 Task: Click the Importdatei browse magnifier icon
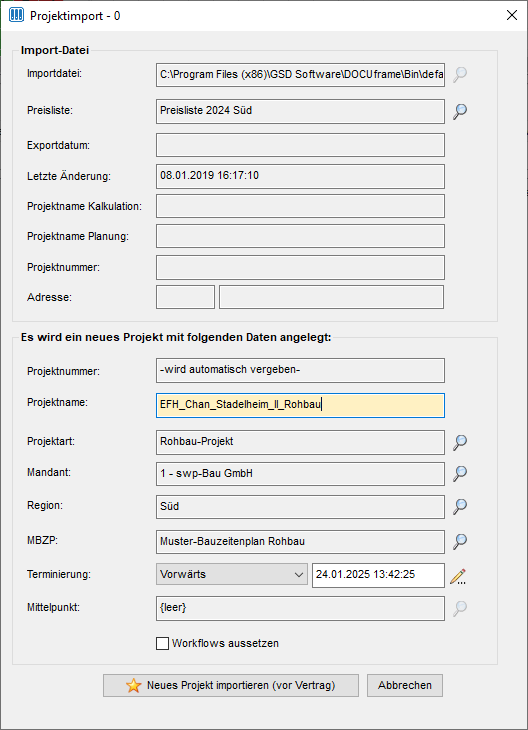[x=460, y=74]
